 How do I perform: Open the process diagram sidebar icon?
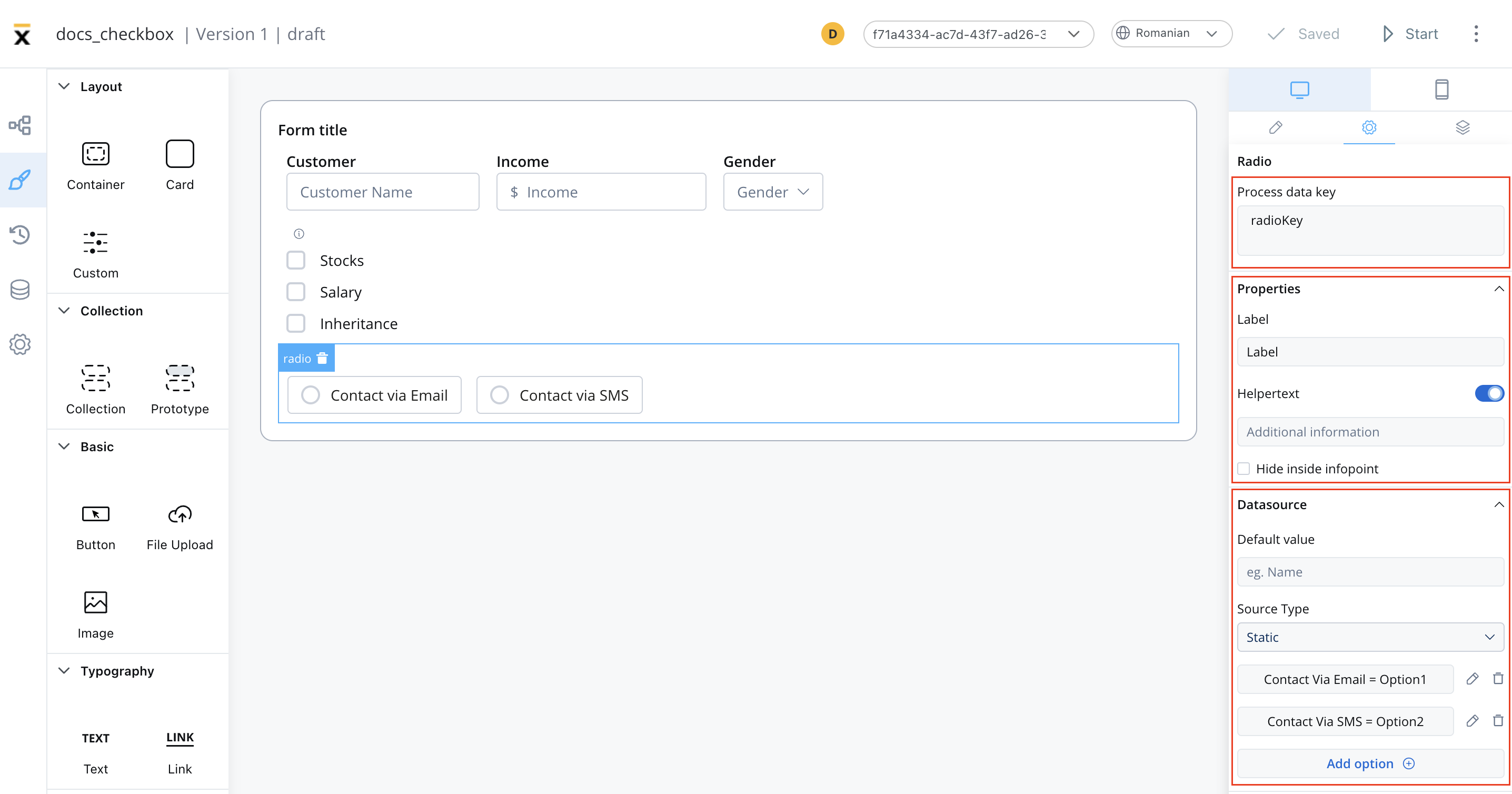(x=20, y=125)
